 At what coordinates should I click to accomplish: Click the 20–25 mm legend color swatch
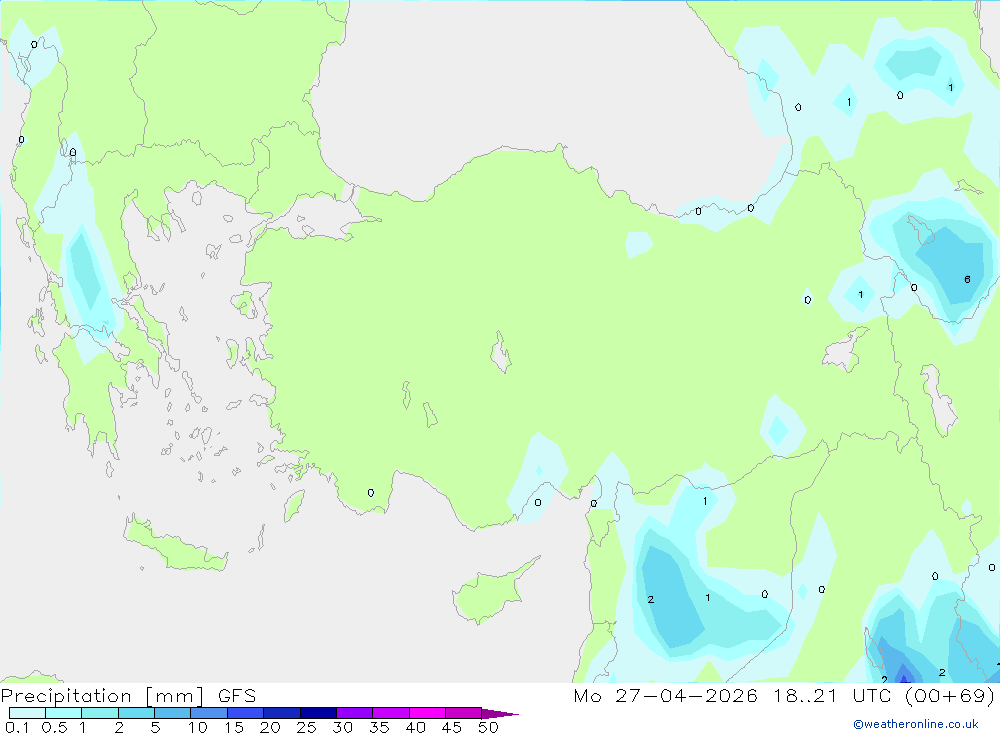click(x=281, y=713)
